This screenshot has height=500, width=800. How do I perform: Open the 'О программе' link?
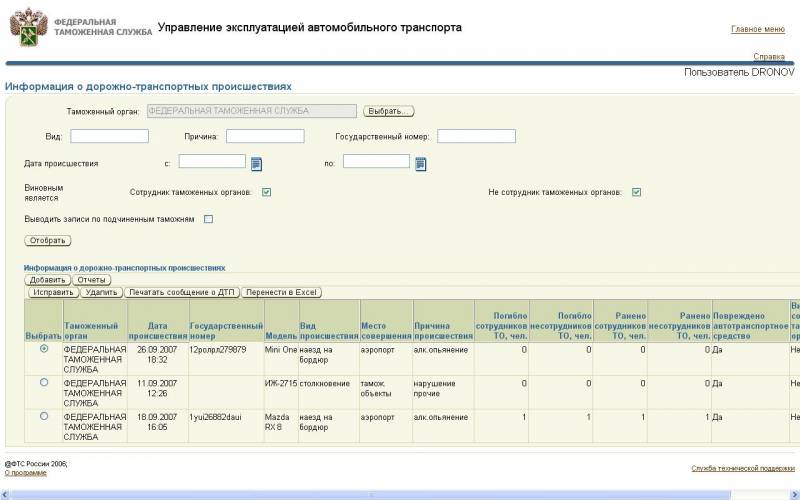coord(26,473)
